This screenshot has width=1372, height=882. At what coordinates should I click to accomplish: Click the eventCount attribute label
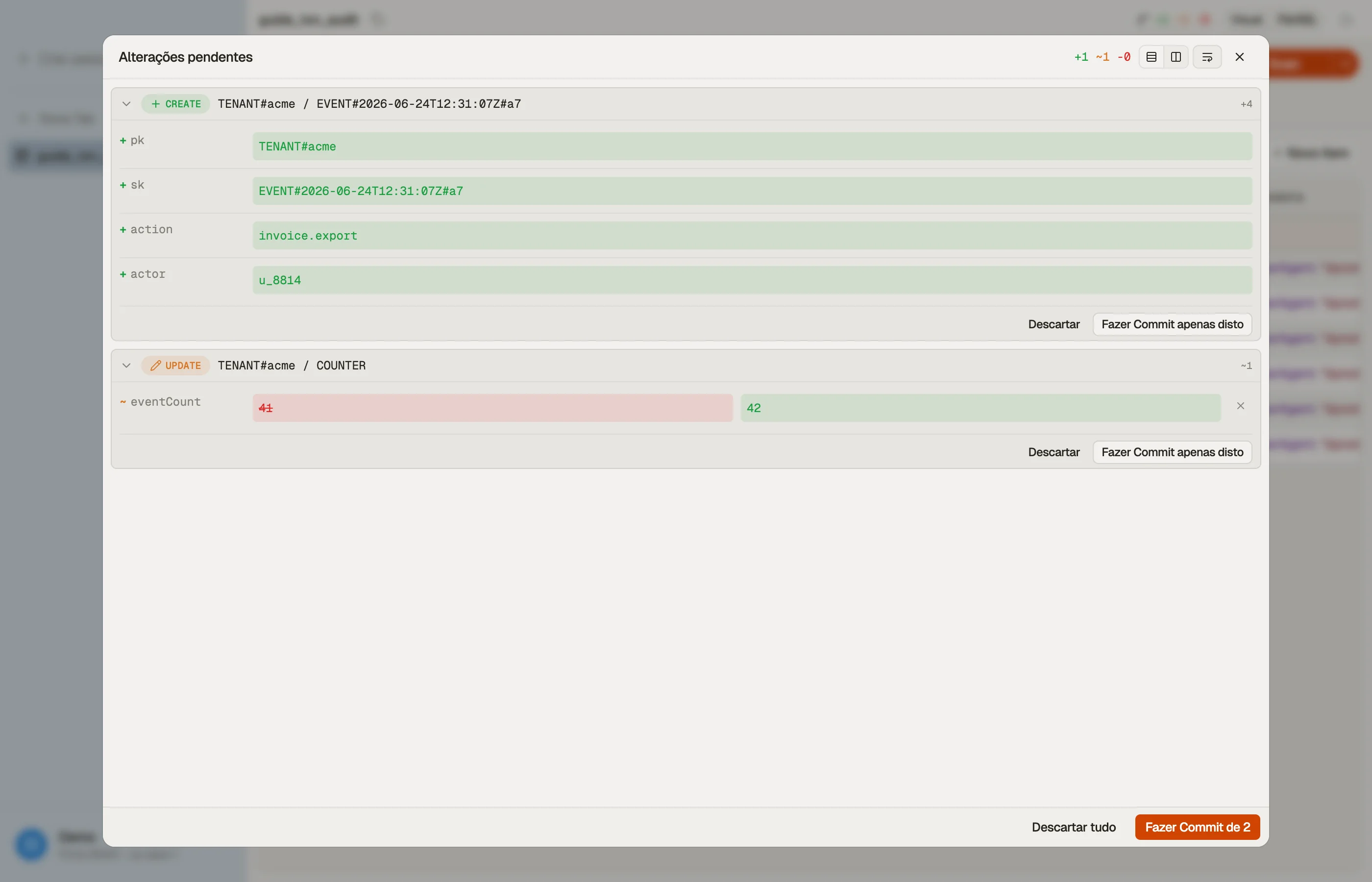pyautogui.click(x=166, y=402)
